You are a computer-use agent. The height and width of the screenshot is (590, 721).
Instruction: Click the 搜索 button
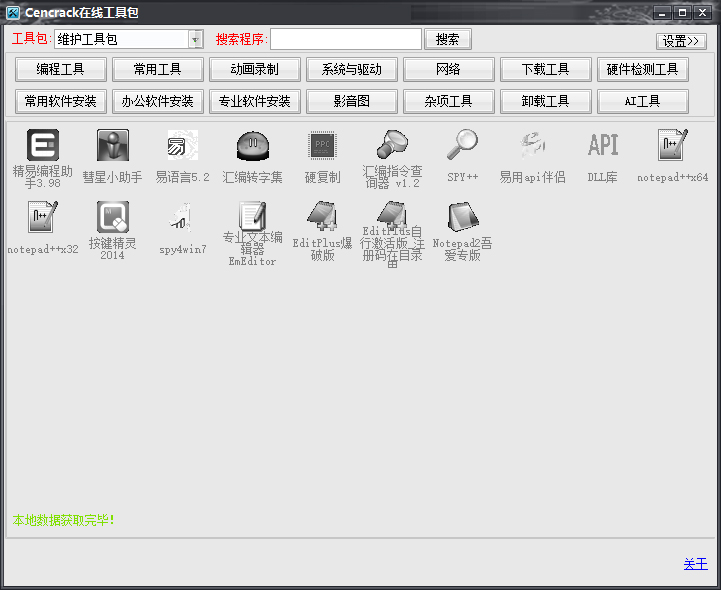[448, 40]
